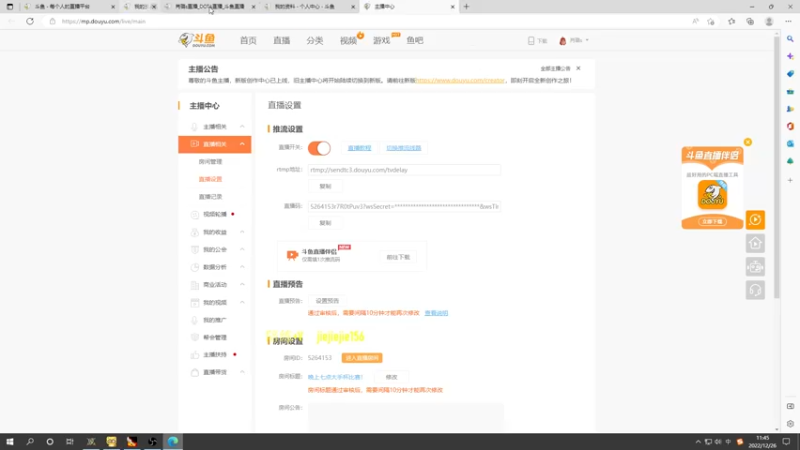Copy the rtmp address with 复制 button
The height and width of the screenshot is (450, 800).
pos(325,186)
